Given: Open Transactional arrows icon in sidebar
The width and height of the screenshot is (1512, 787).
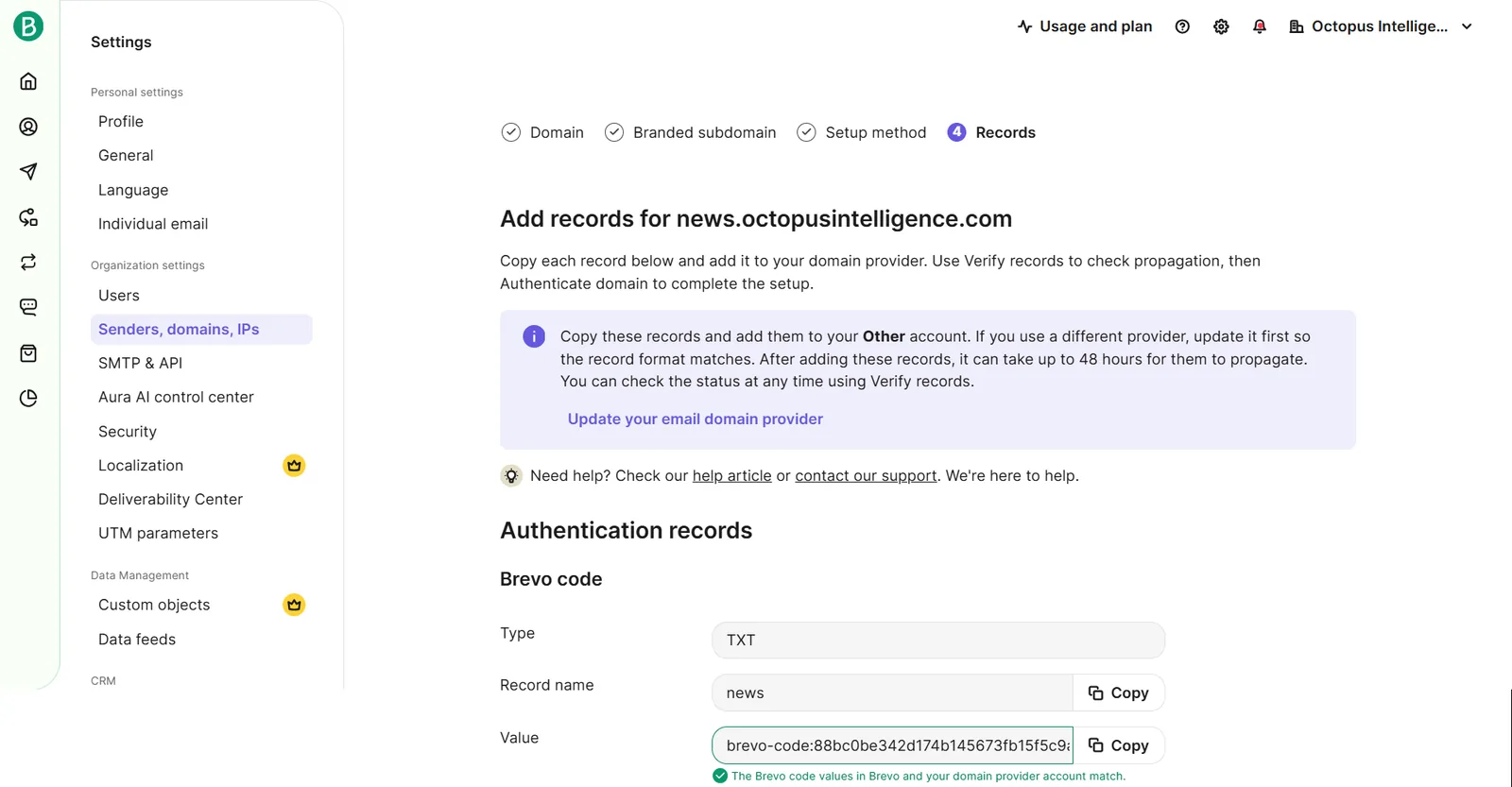Looking at the screenshot, I should [28, 262].
